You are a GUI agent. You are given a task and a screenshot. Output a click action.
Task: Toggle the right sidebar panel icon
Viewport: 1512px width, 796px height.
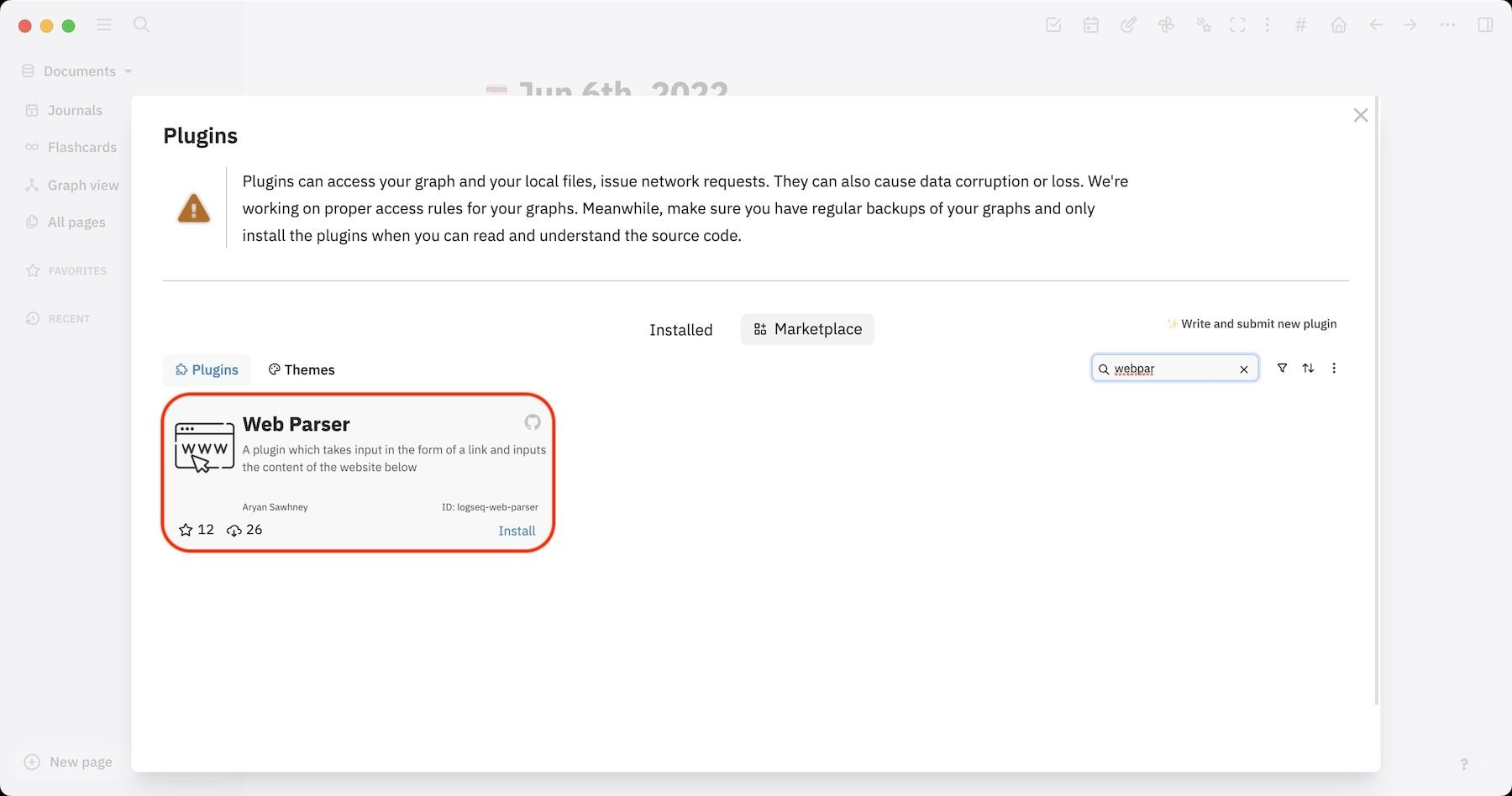click(x=1485, y=24)
